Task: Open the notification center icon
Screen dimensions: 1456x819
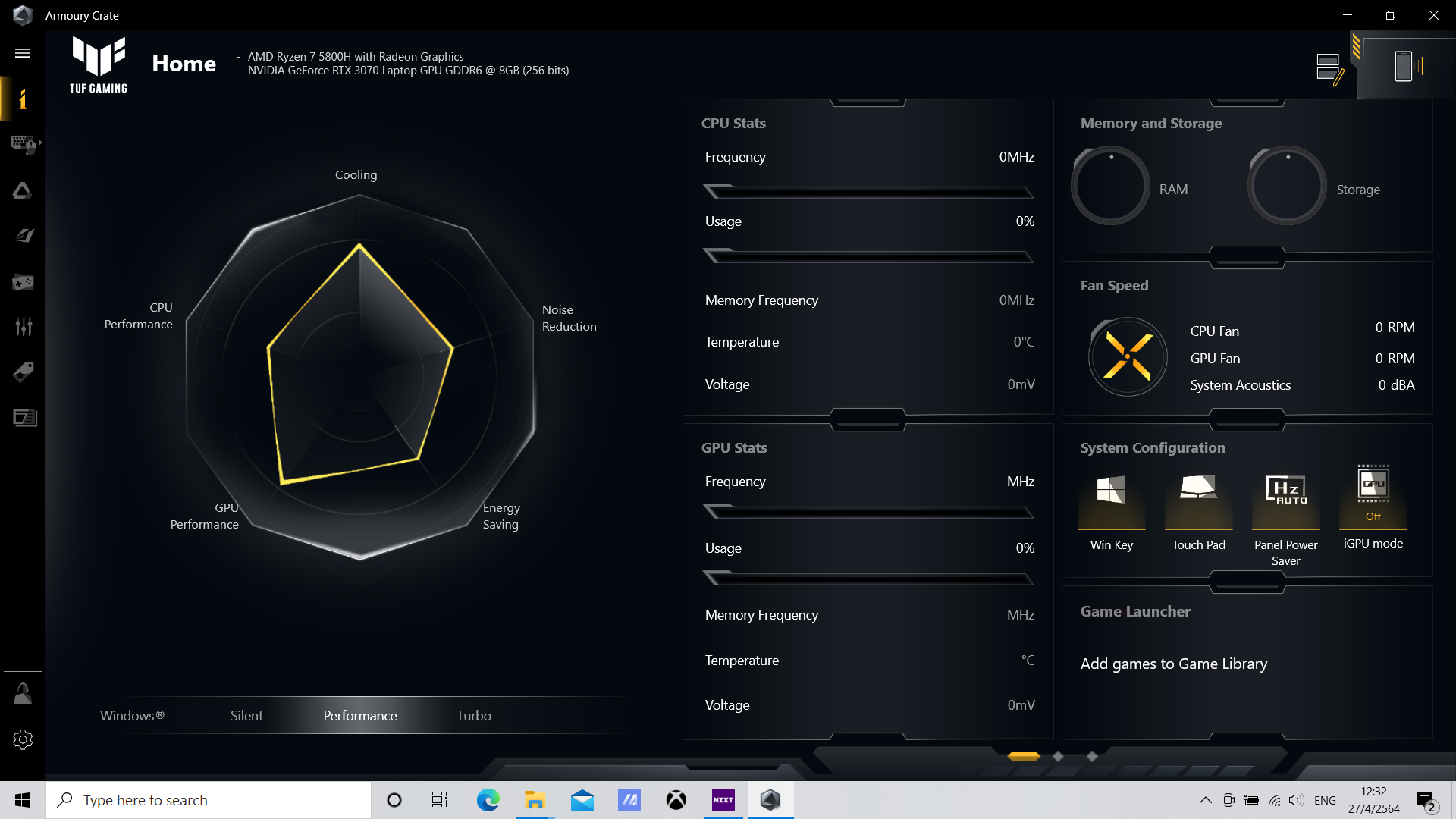Action: [x=1426, y=801]
